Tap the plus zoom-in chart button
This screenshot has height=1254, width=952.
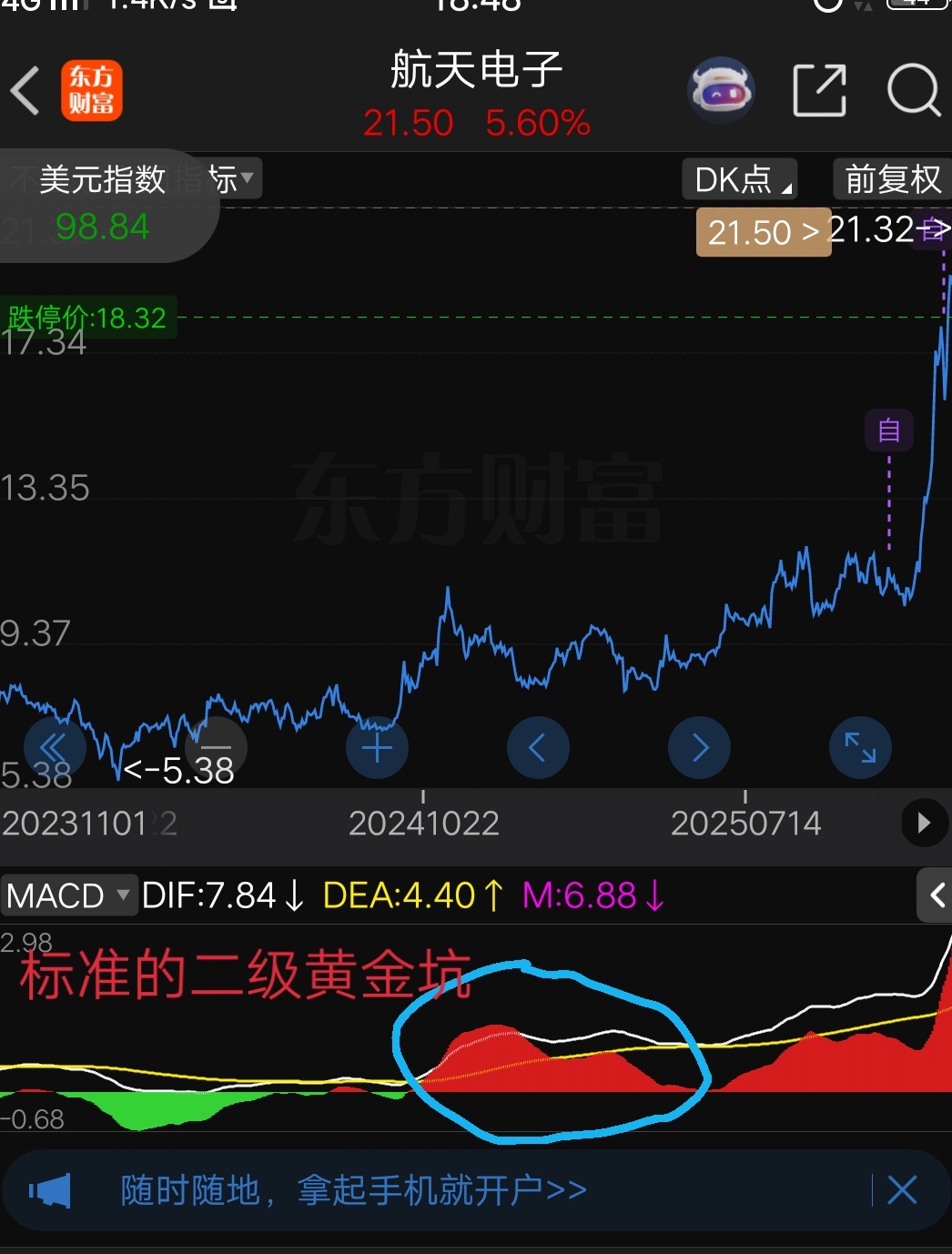click(377, 748)
